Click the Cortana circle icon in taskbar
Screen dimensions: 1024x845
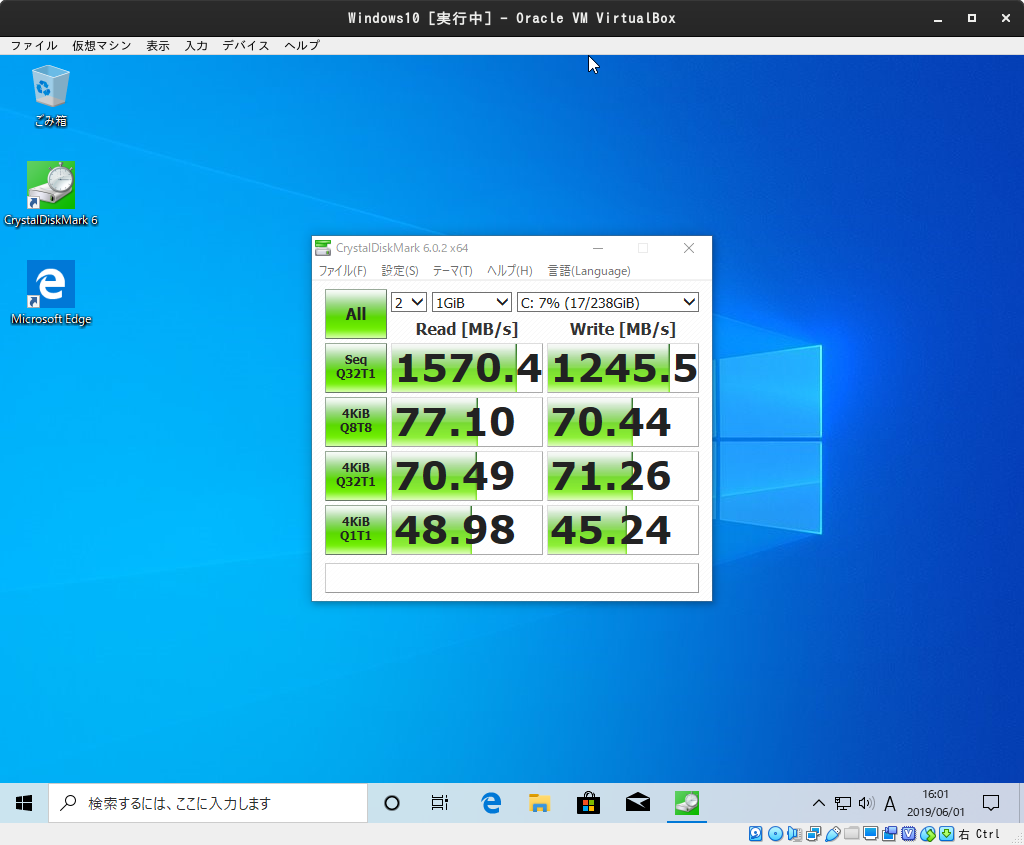392,803
